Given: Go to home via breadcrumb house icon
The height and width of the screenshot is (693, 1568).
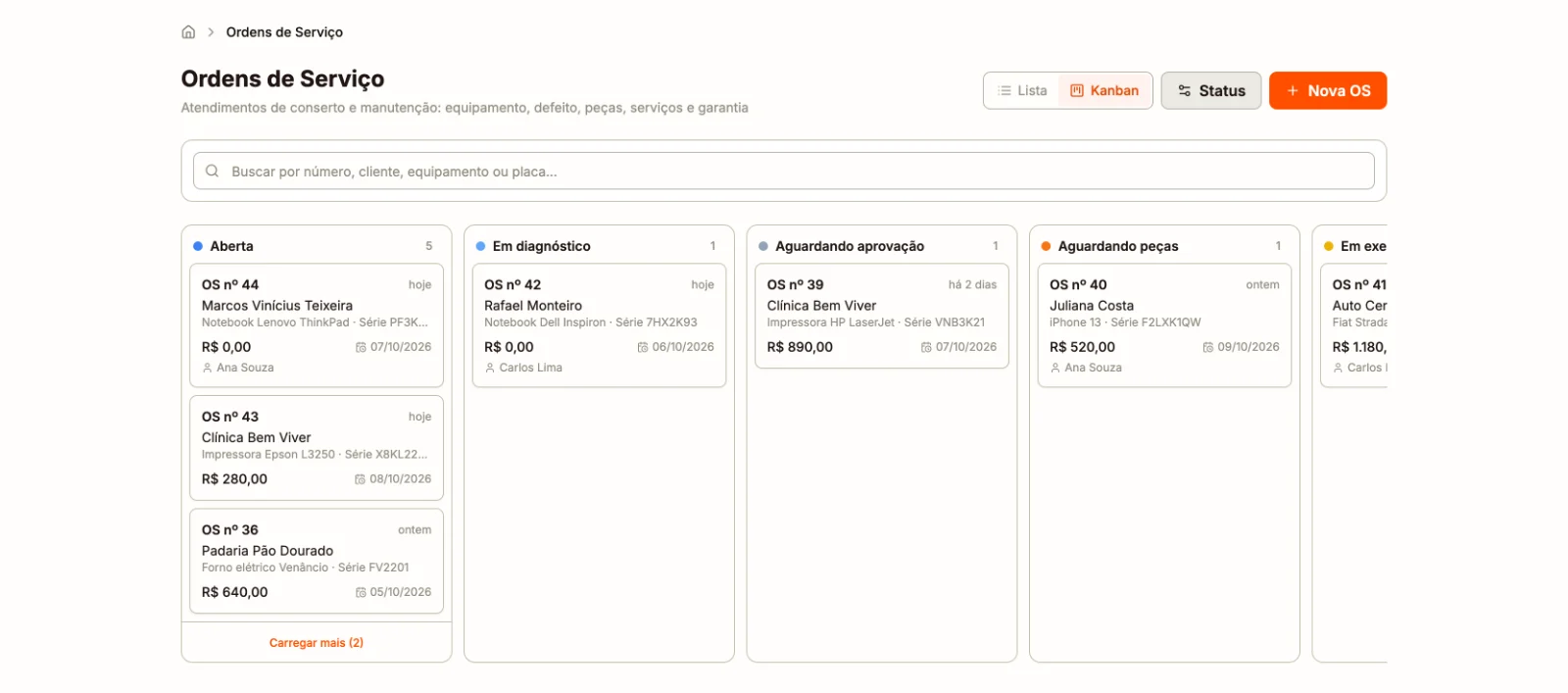Looking at the screenshot, I should [188, 32].
